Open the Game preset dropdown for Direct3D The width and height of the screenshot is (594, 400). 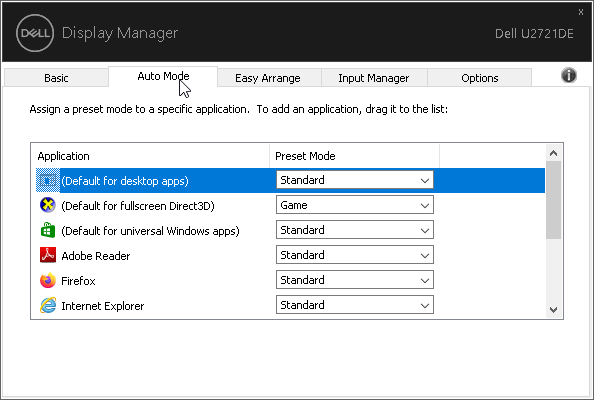tap(355, 205)
